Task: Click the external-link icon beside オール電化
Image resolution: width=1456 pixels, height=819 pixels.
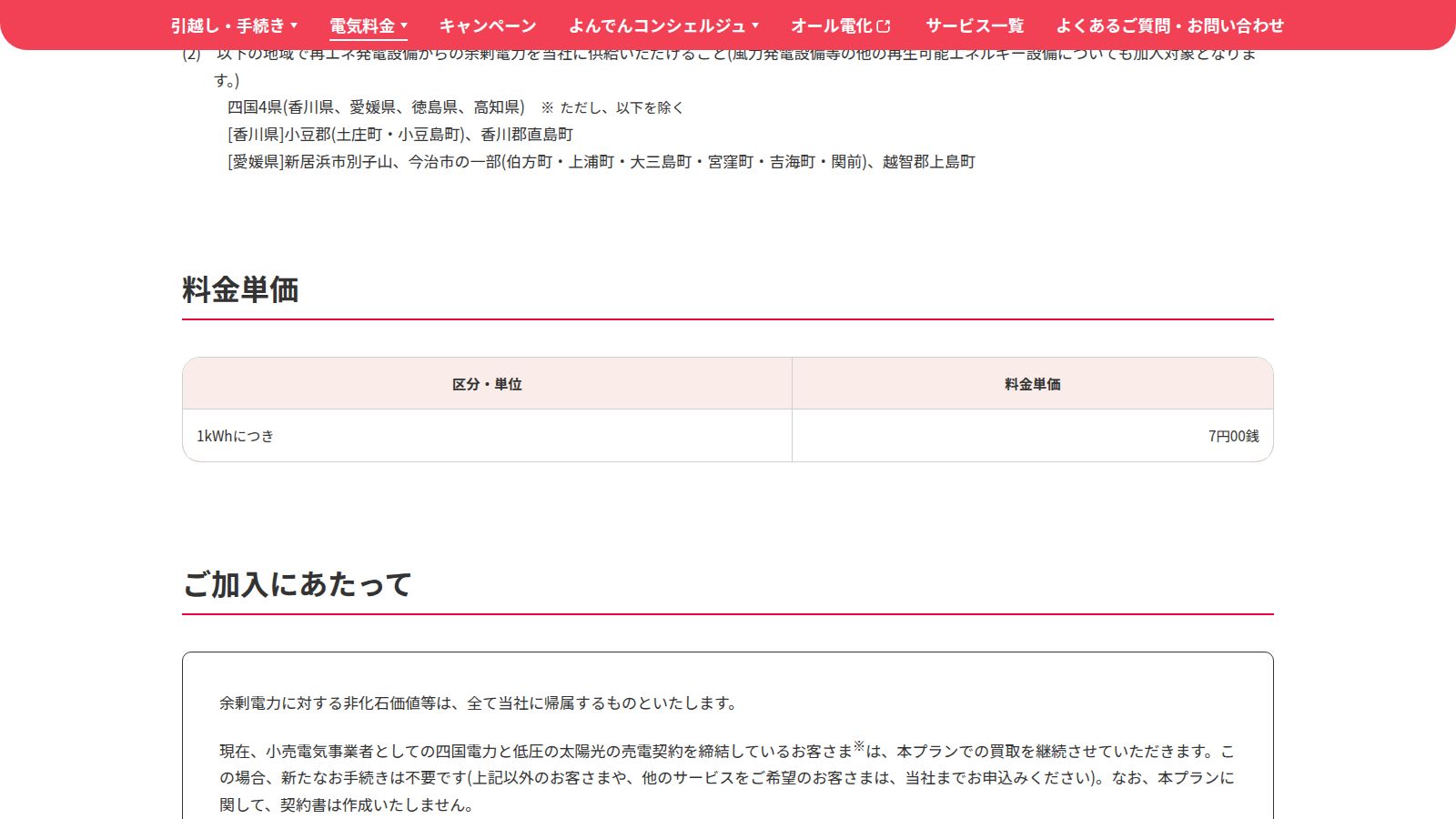Action: (x=884, y=26)
